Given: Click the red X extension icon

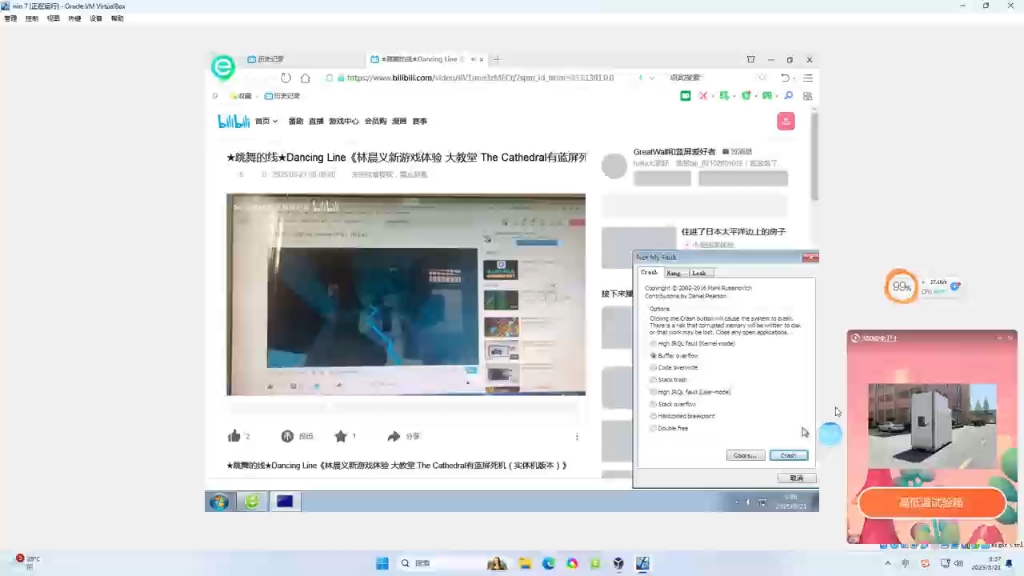Looking at the screenshot, I should click(x=703, y=96).
